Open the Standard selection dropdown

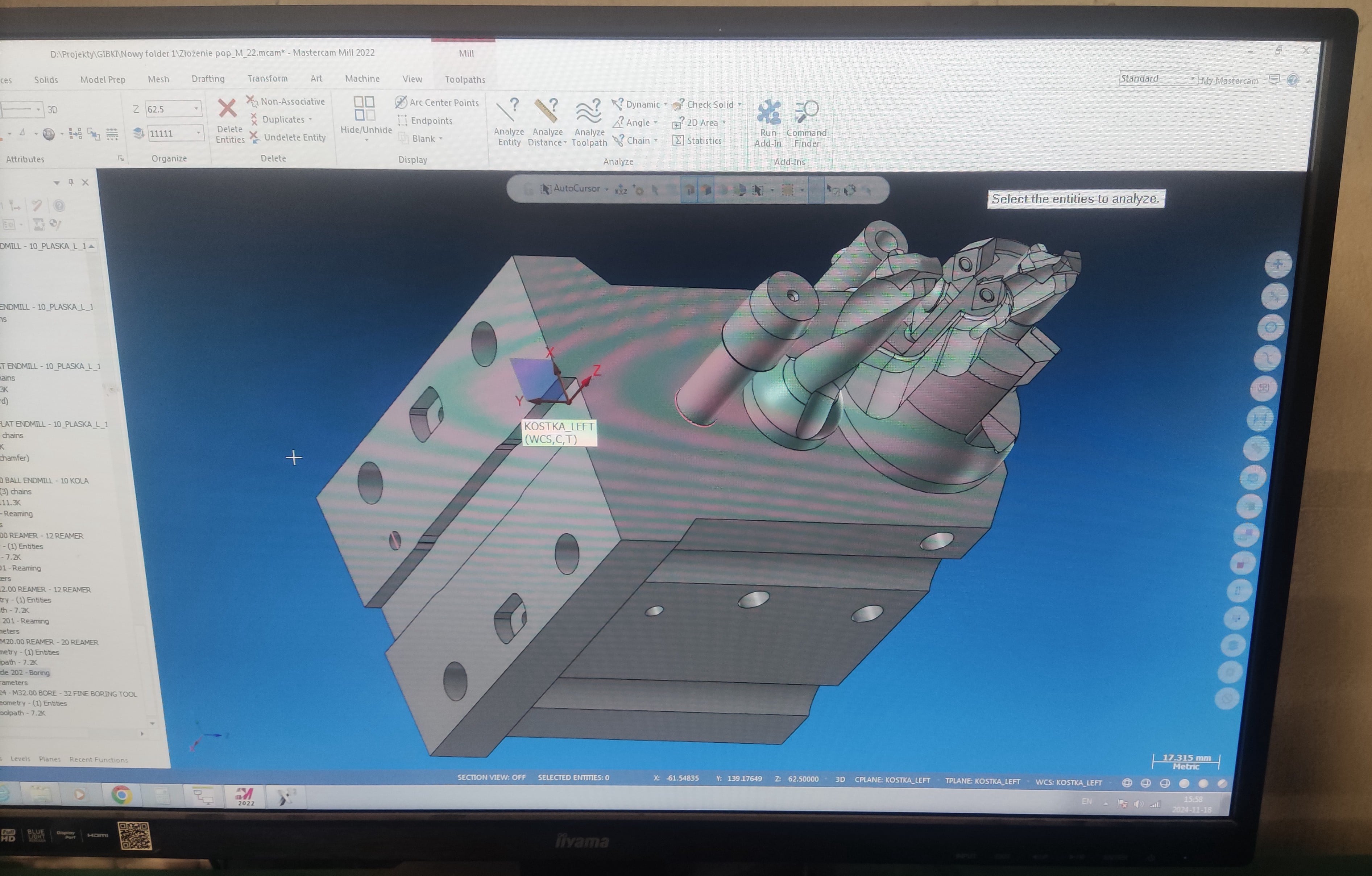click(x=1192, y=79)
